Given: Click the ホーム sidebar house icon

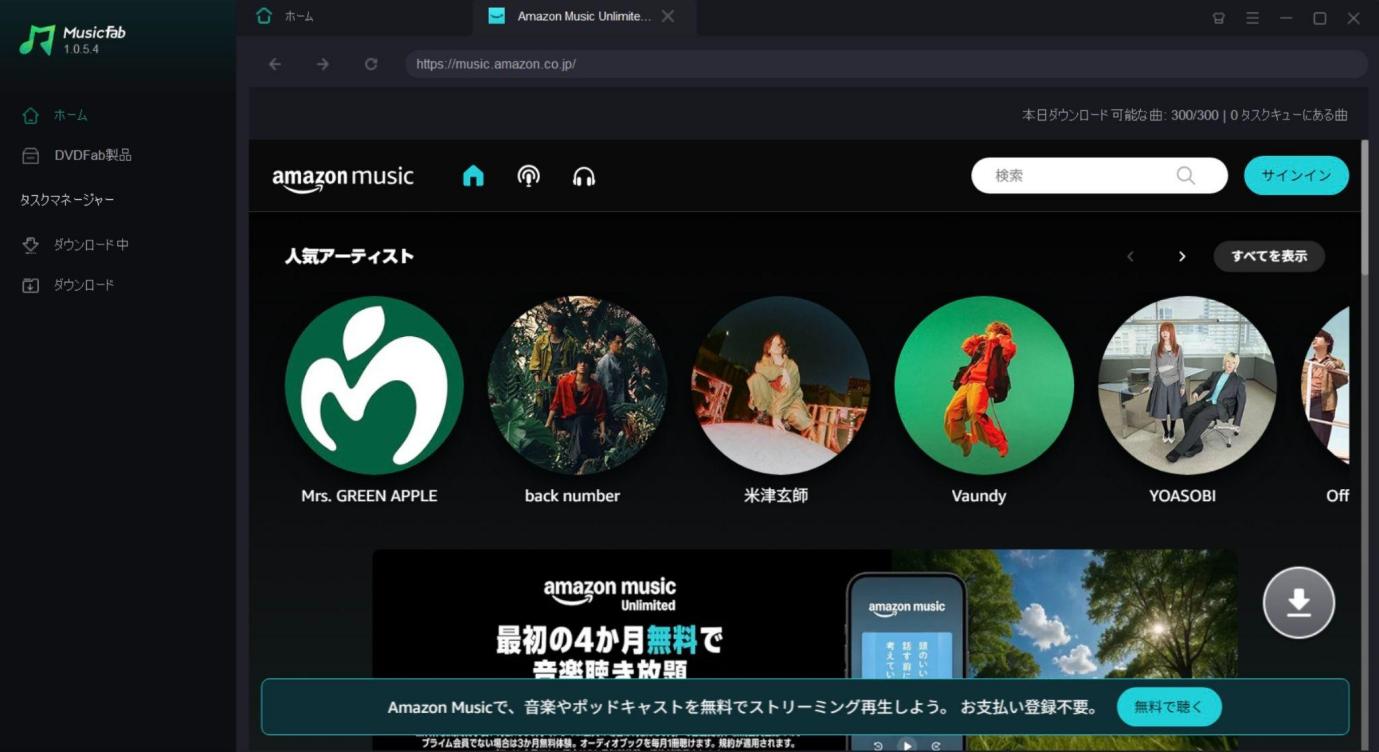Looking at the screenshot, I should coord(31,115).
